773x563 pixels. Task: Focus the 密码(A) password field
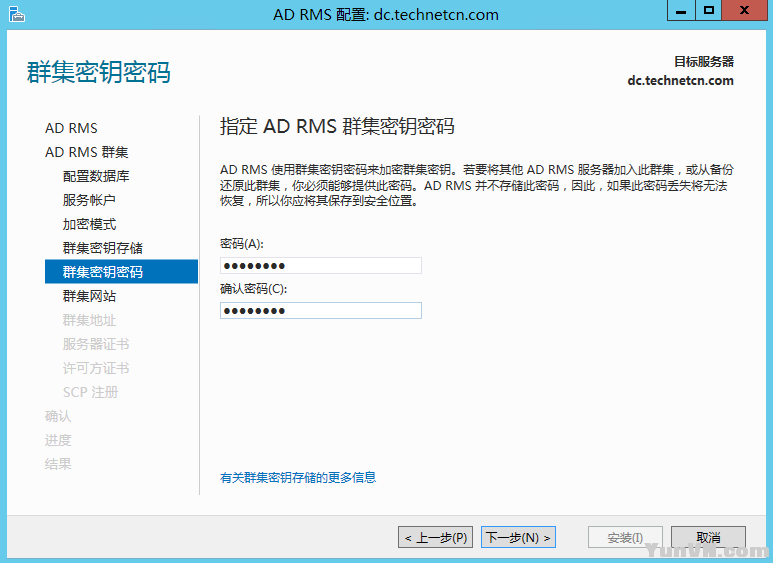coord(321,266)
